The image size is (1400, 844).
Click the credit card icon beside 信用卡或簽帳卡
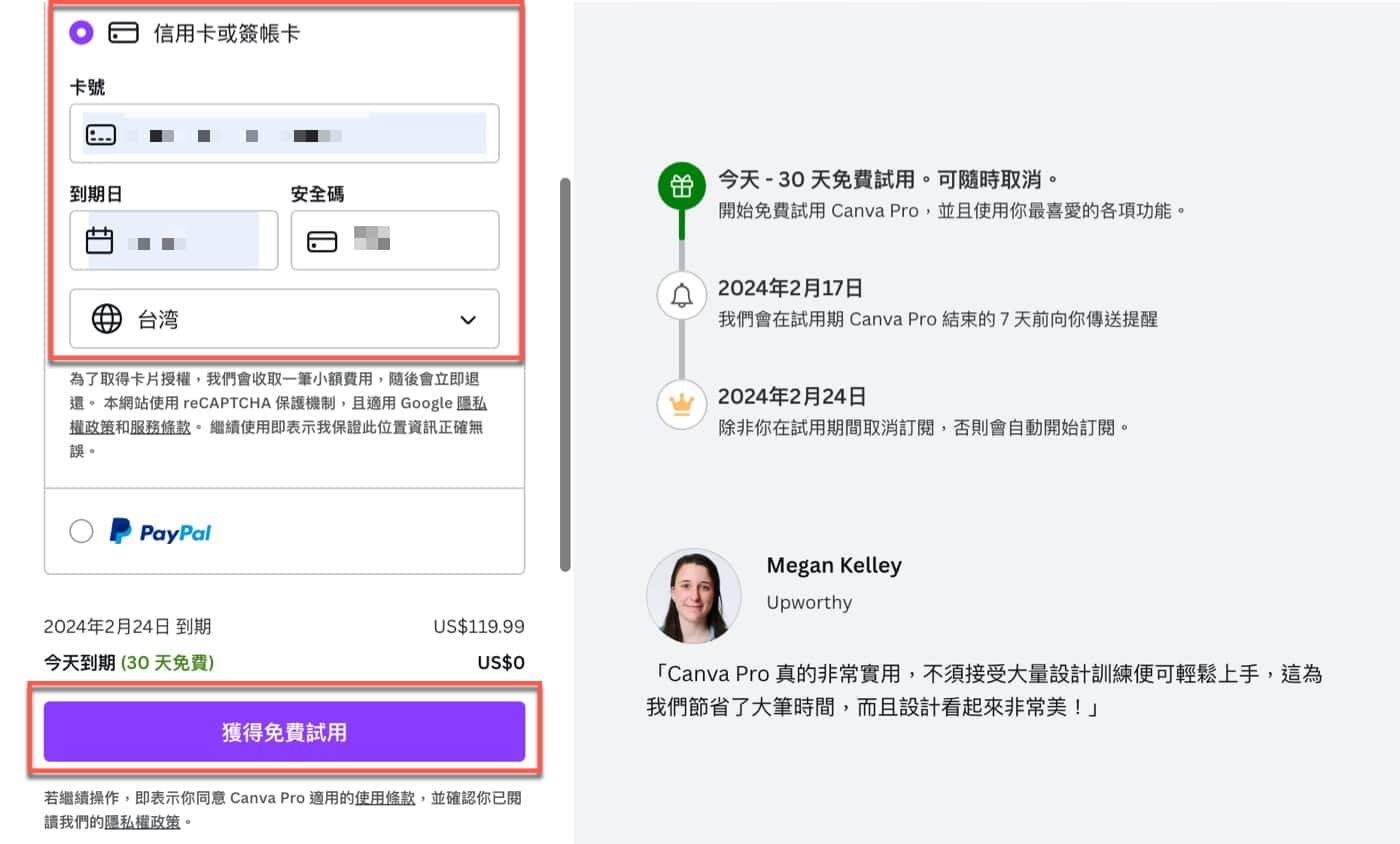[x=123, y=33]
